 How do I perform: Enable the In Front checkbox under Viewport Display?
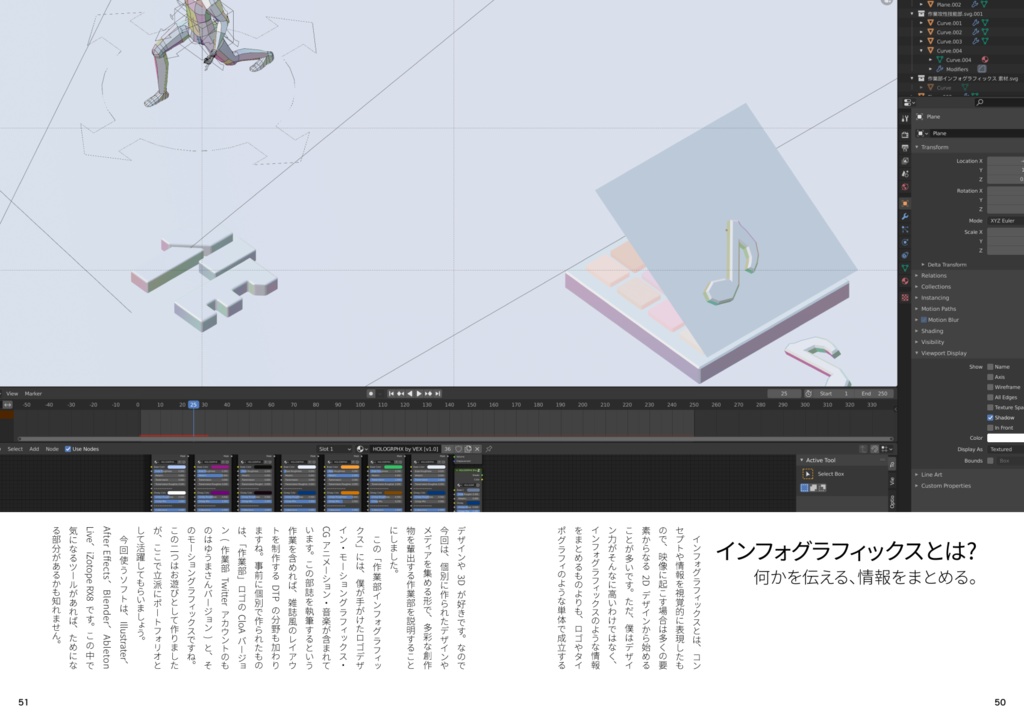coord(989,429)
